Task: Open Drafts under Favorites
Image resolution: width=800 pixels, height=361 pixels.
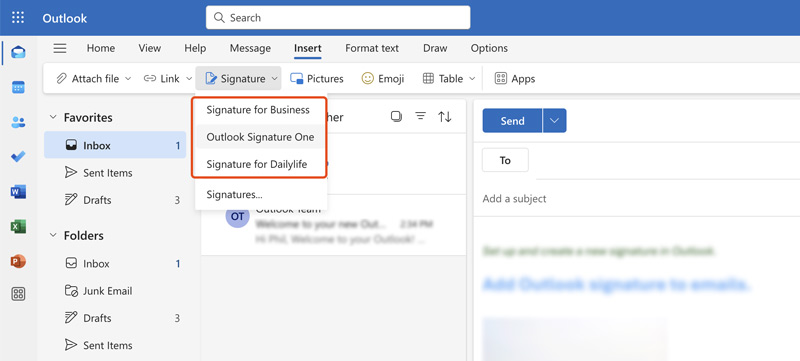Action: (x=115, y=200)
